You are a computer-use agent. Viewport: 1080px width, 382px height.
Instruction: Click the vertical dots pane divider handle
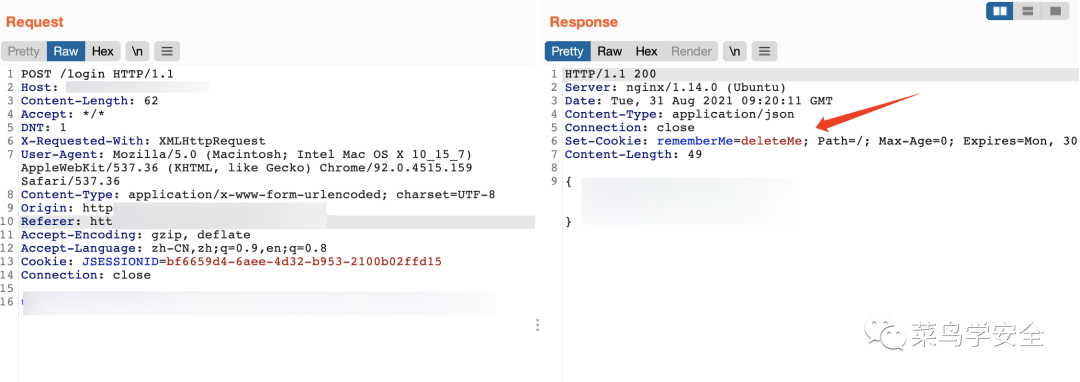(x=537, y=325)
